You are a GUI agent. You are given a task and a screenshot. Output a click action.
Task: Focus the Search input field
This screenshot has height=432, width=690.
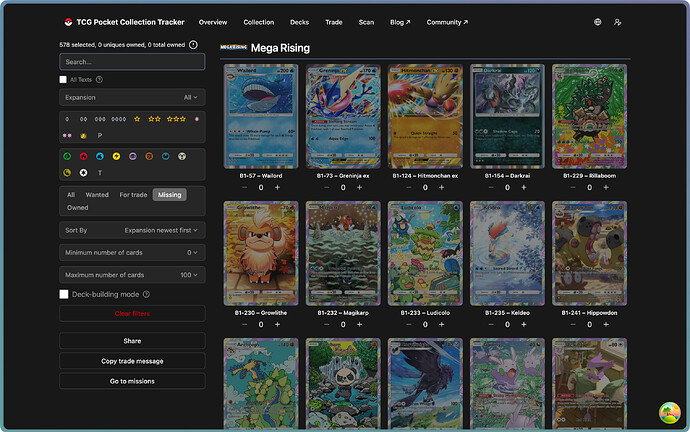132,62
